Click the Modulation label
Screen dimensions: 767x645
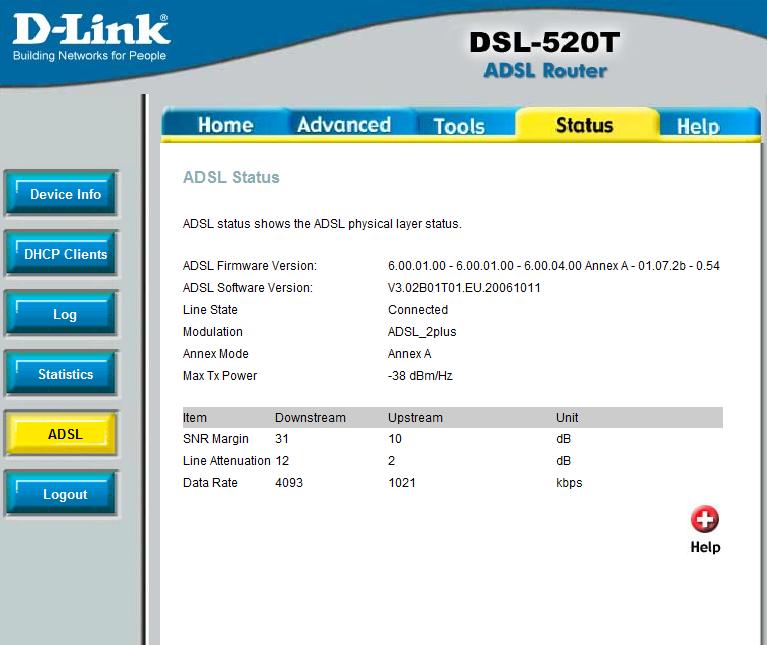(212, 332)
